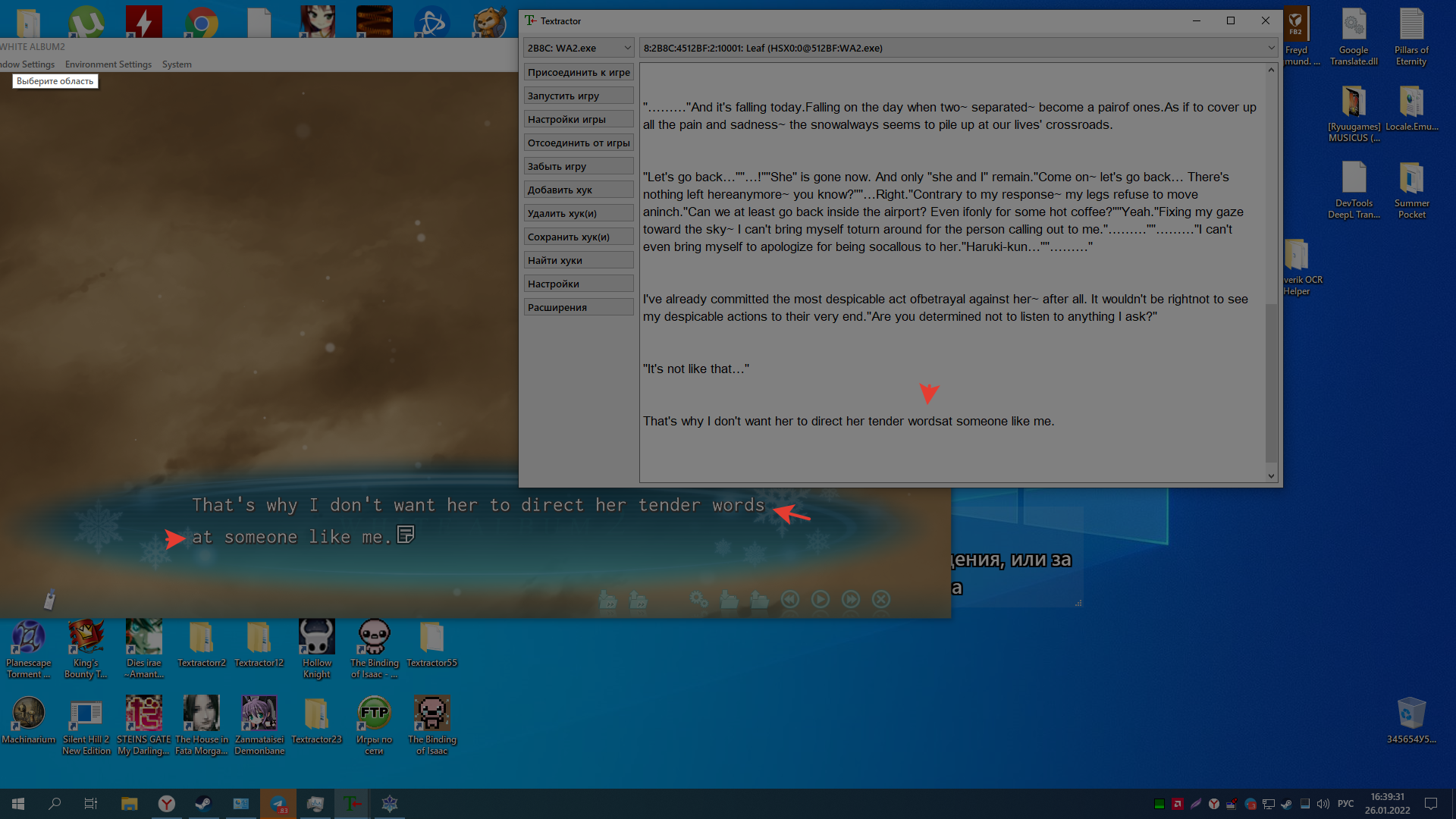The image size is (1456, 819).
Task: Click the load folder icon in game toolbar
Action: click(759, 599)
